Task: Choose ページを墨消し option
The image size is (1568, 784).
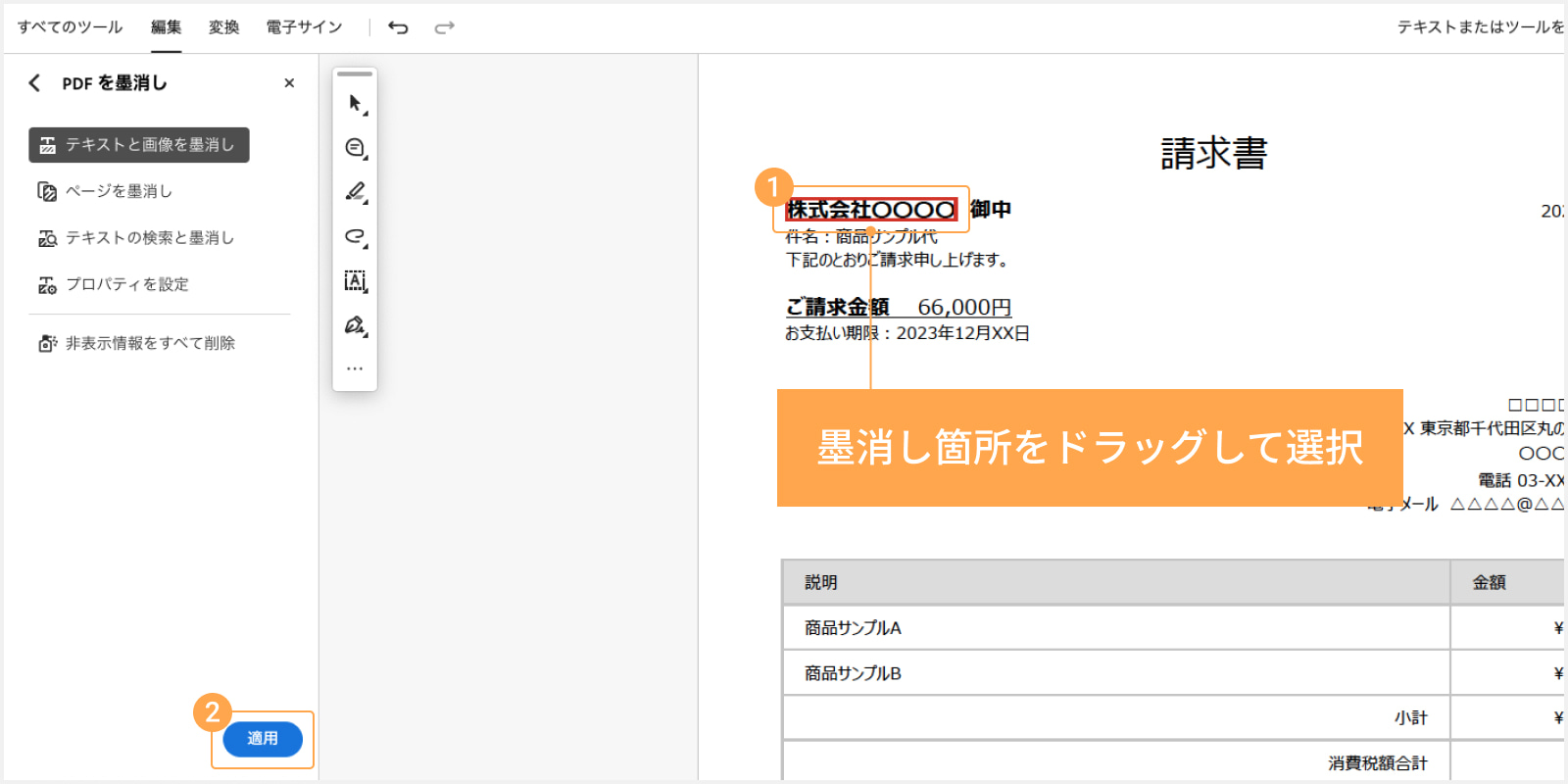Action: point(105,191)
